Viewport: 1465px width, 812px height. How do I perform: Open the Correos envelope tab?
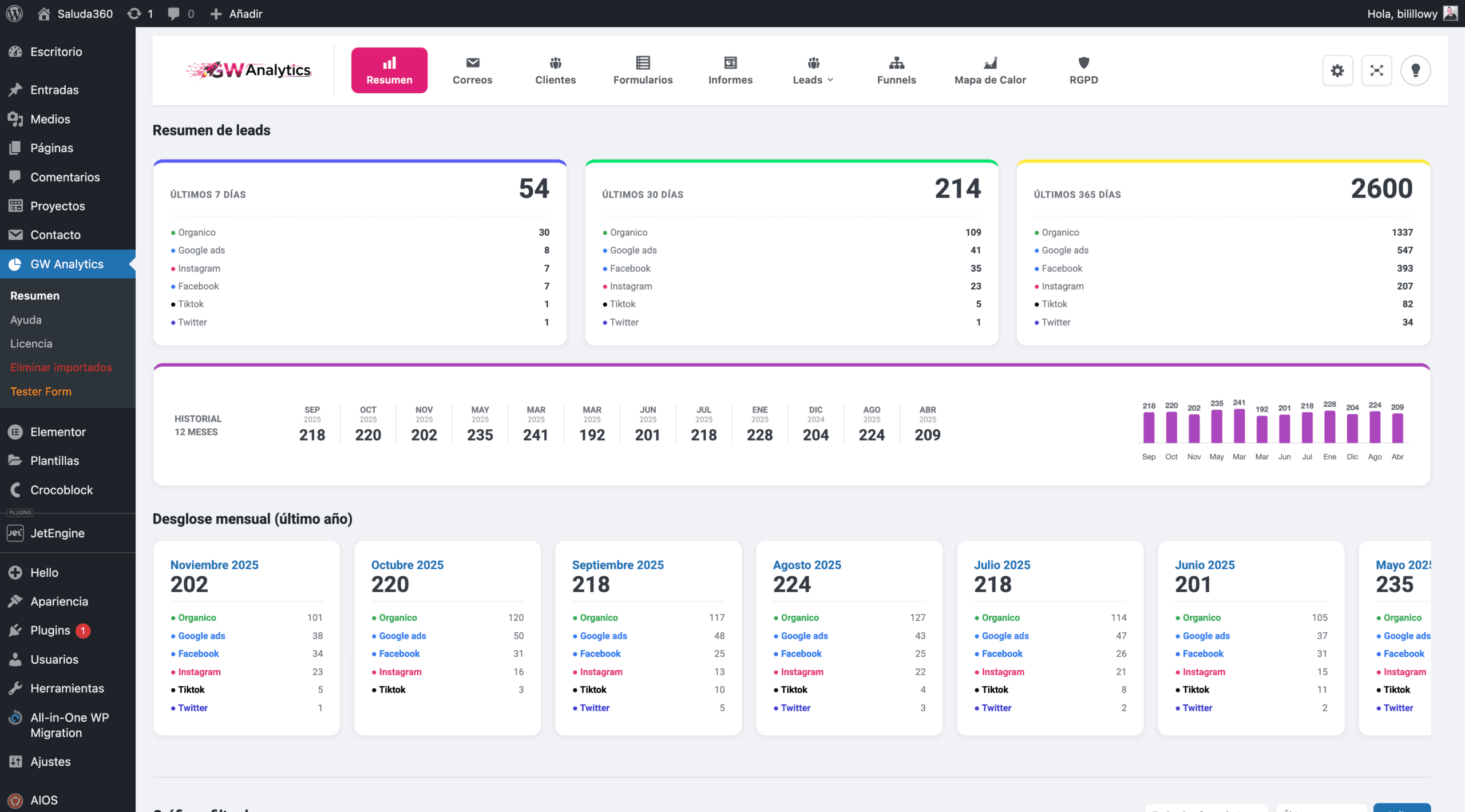tap(472, 70)
